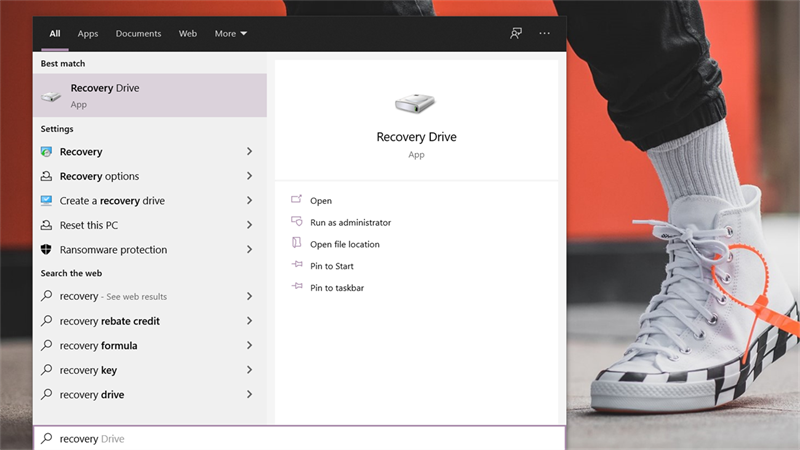Click the Run as administrator icon
Screen dimensions: 800x450
296,221
